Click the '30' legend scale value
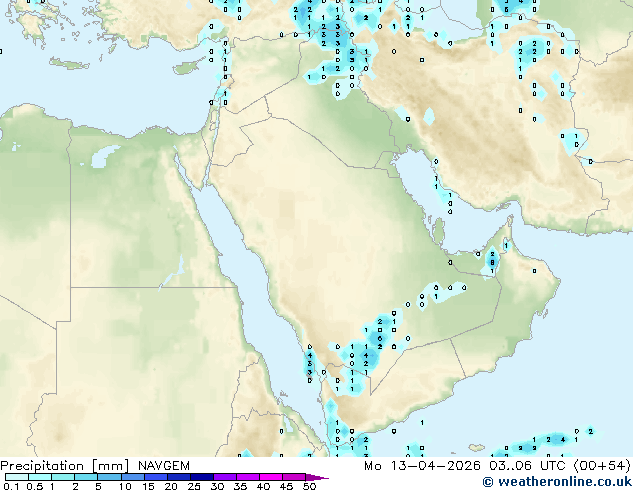Viewport: 634px width, 490px height. tap(217, 486)
